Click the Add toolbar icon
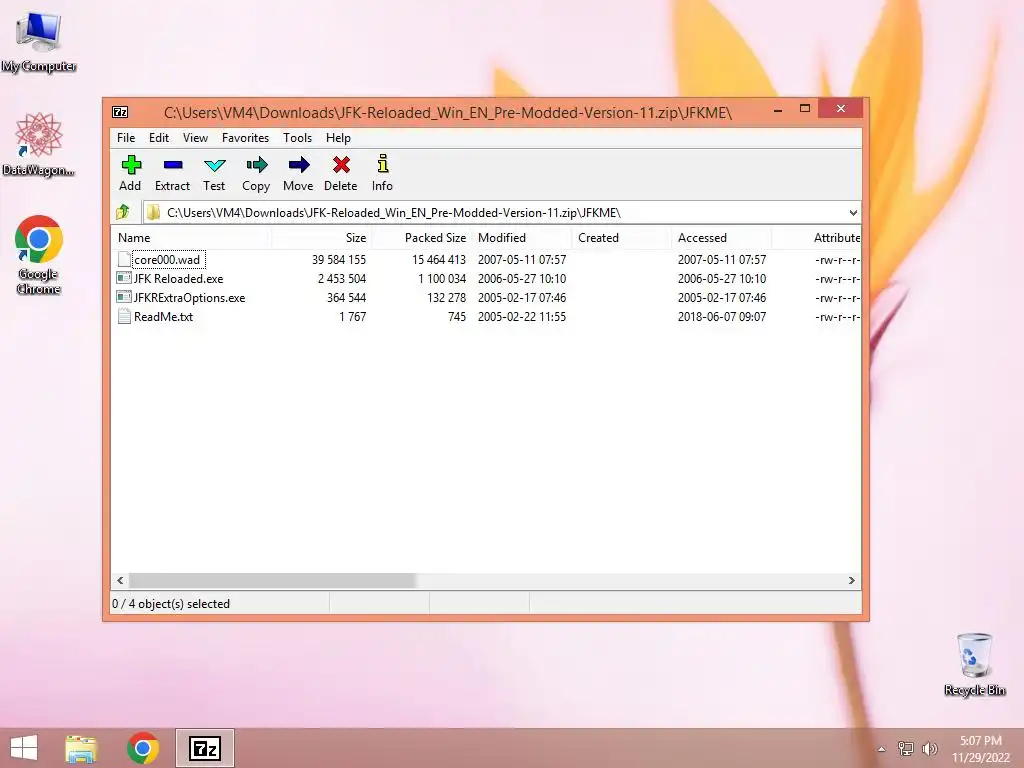 131,165
